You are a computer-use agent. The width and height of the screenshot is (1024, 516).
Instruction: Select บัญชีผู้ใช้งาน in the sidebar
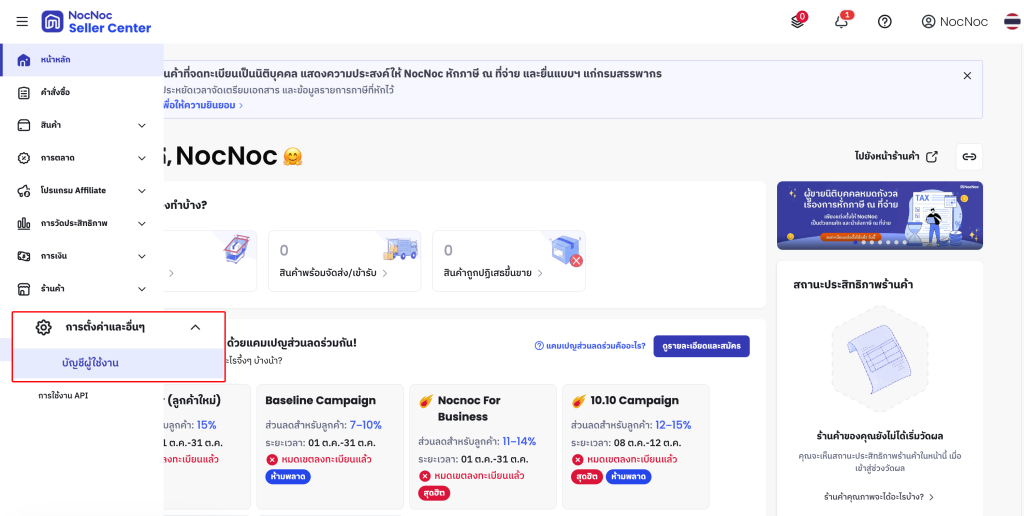[x=90, y=362]
